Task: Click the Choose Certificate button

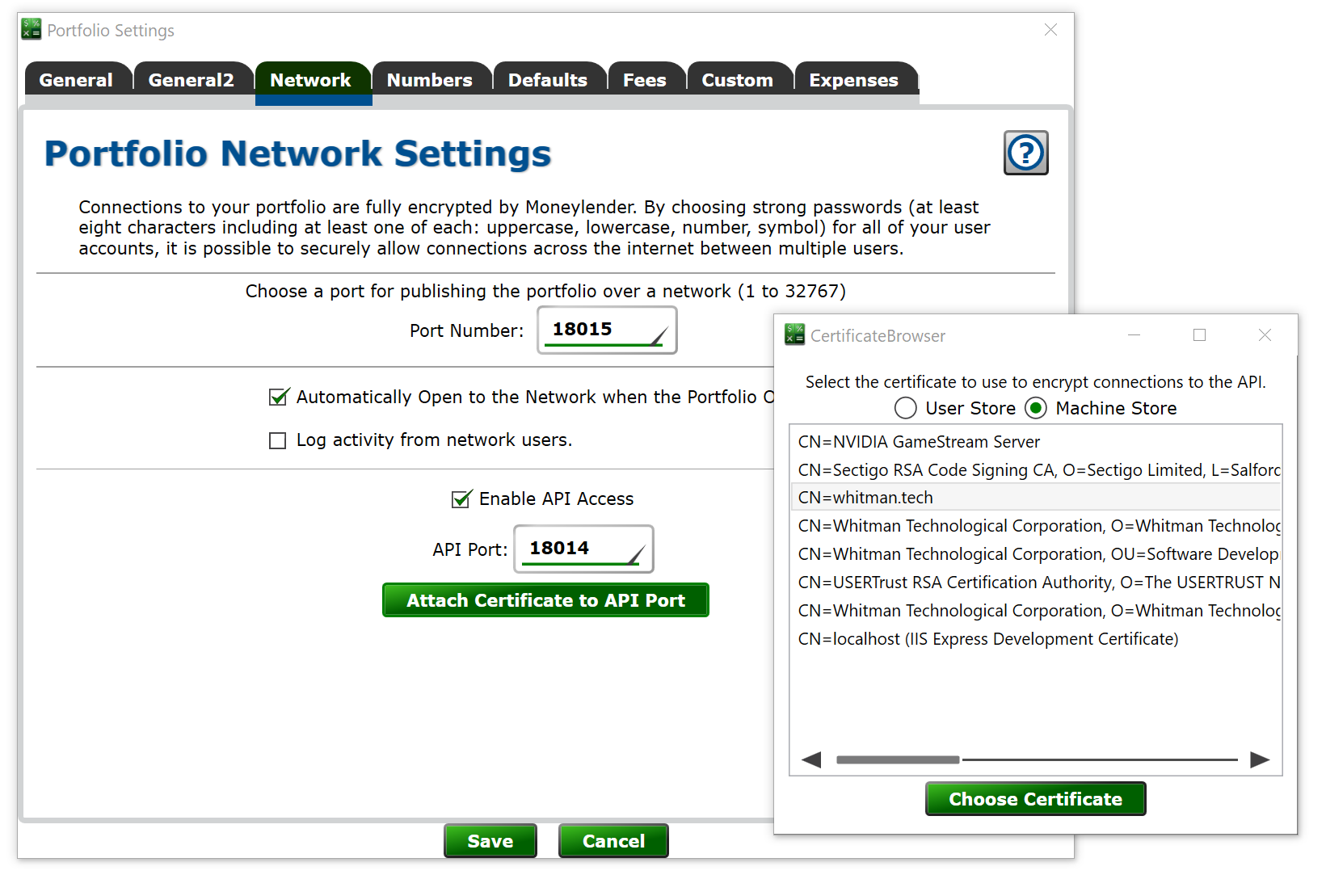Action: click(x=1035, y=799)
